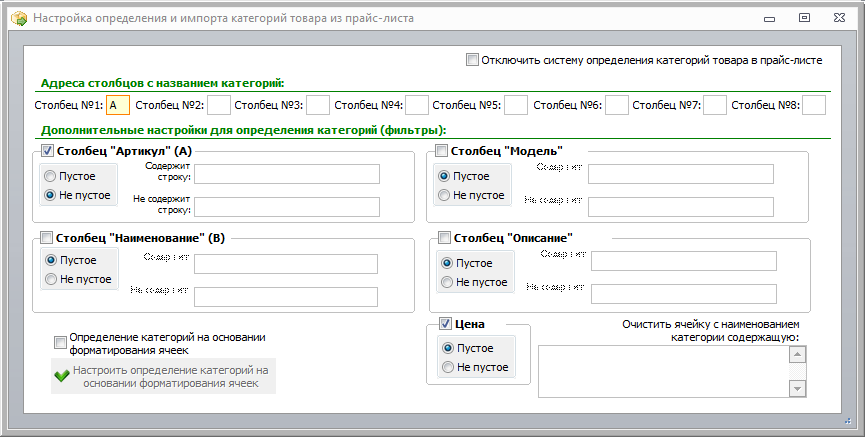865x437 pixels.
Task: Focus Описание contains-string field
Action: tap(684, 261)
